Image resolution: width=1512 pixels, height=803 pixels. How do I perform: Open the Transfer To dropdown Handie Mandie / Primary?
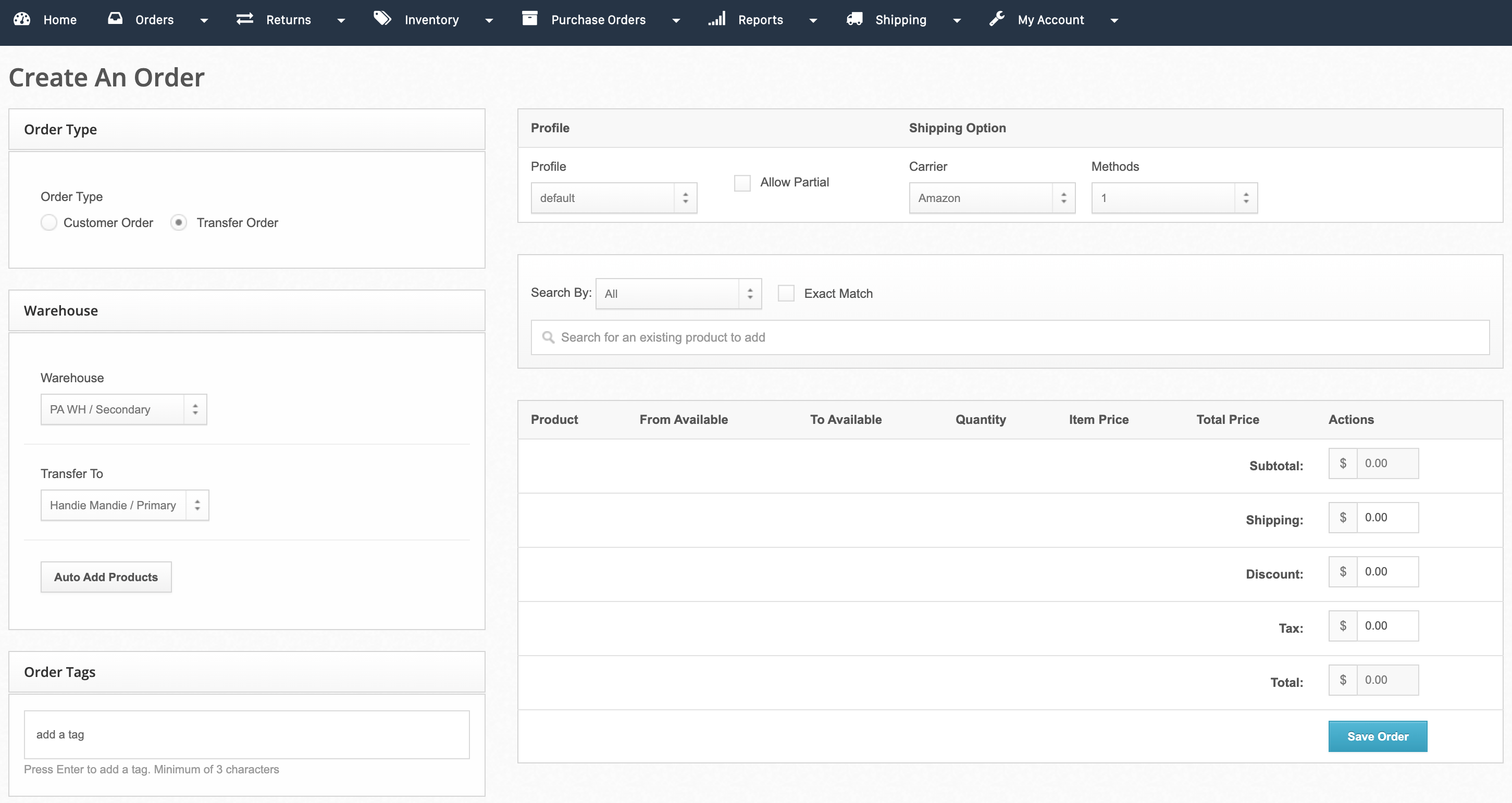125,505
